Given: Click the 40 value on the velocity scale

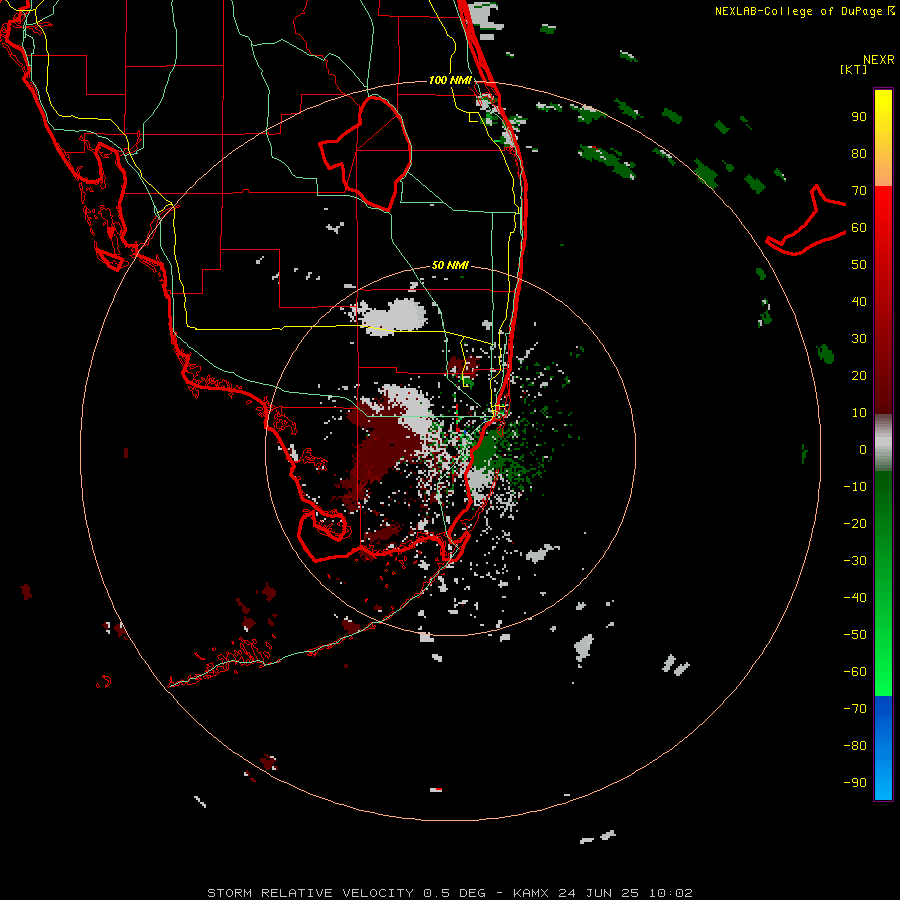Looking at the screenshot, I should 859,301.
